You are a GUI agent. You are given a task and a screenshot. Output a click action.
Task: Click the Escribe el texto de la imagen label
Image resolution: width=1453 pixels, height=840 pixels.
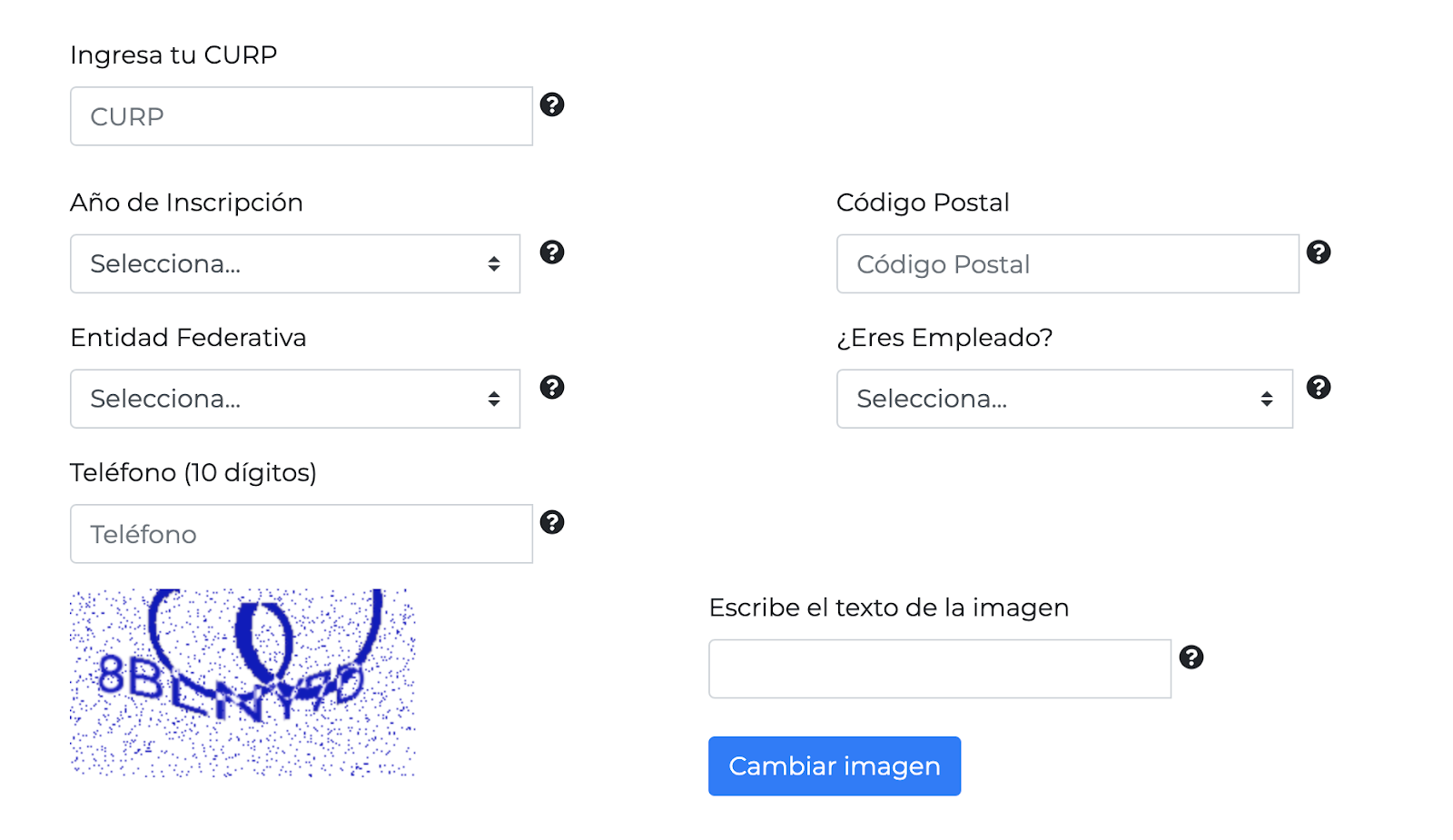coord(889,608)
